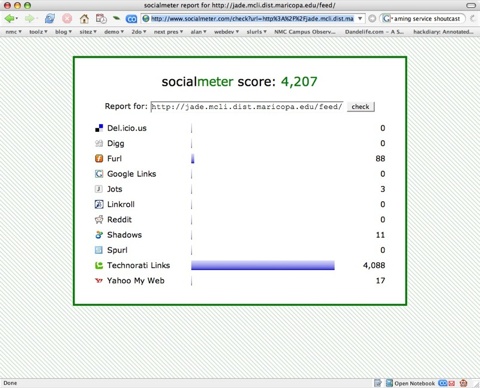Viewport: 480px width, 388px height.
Task: Open the NMC Campus Observer bookmark
Action: (305, 32)
